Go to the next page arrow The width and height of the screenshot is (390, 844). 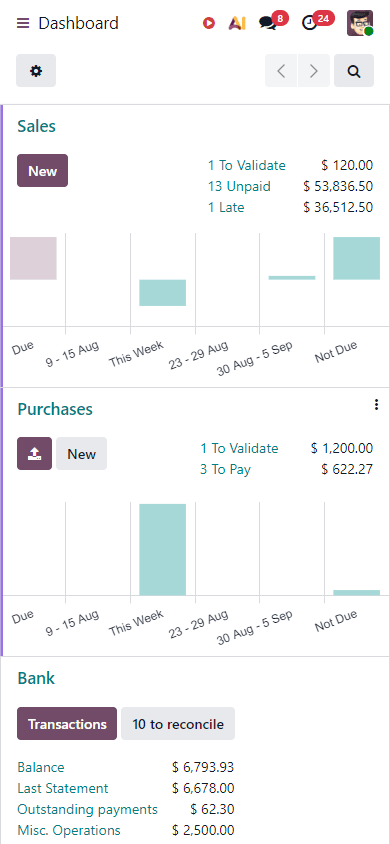(x=314, y=71)
